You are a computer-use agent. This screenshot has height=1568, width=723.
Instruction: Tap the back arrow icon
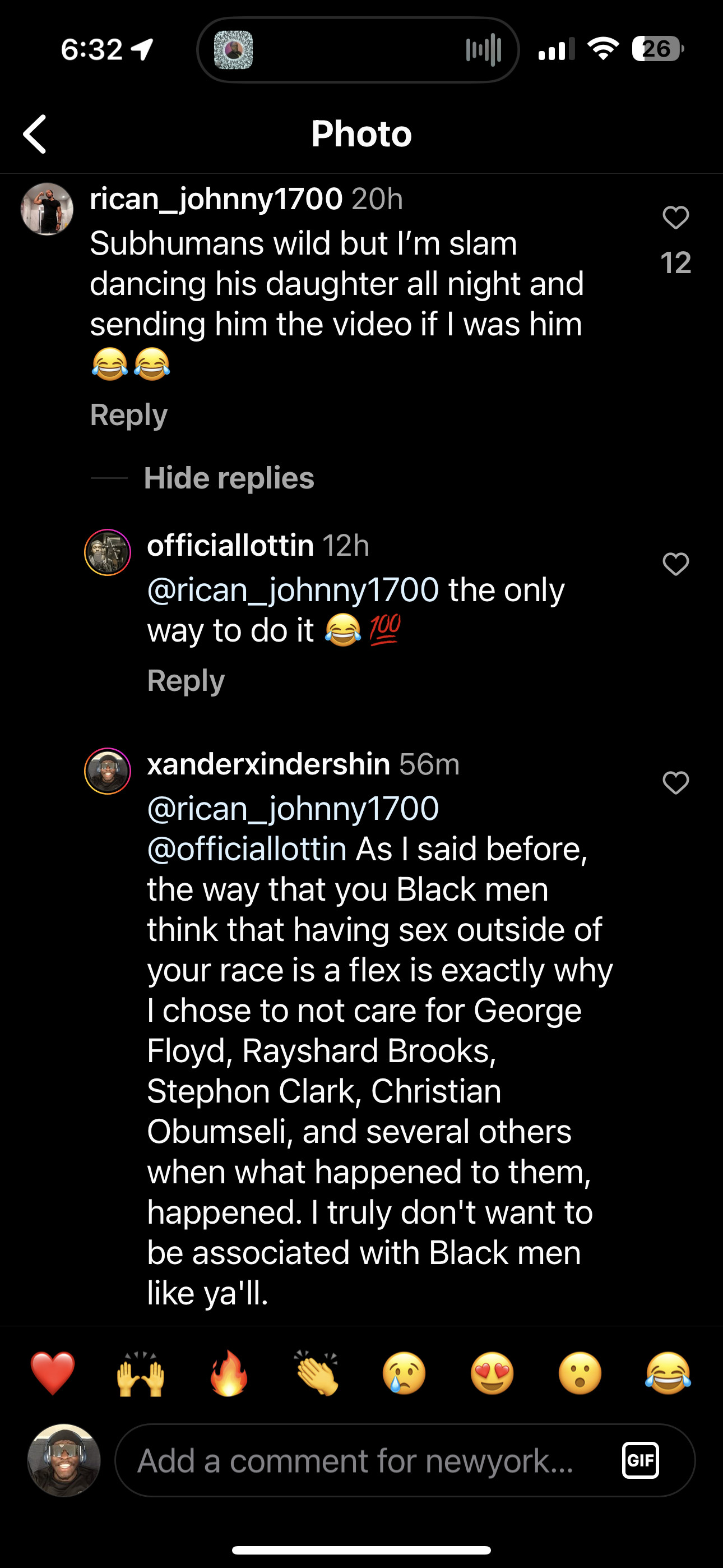pyautogui.click(x=35, y=134)
